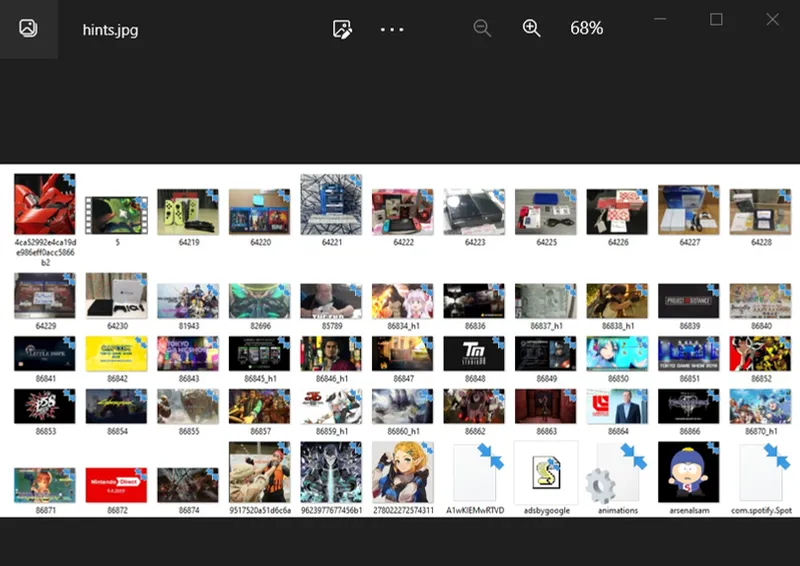The height and width of the screenshot is (566, 800).
Task: Select the tall blue console thumbnail 64221
Action: pyautogui.click(x=331, y=204)
